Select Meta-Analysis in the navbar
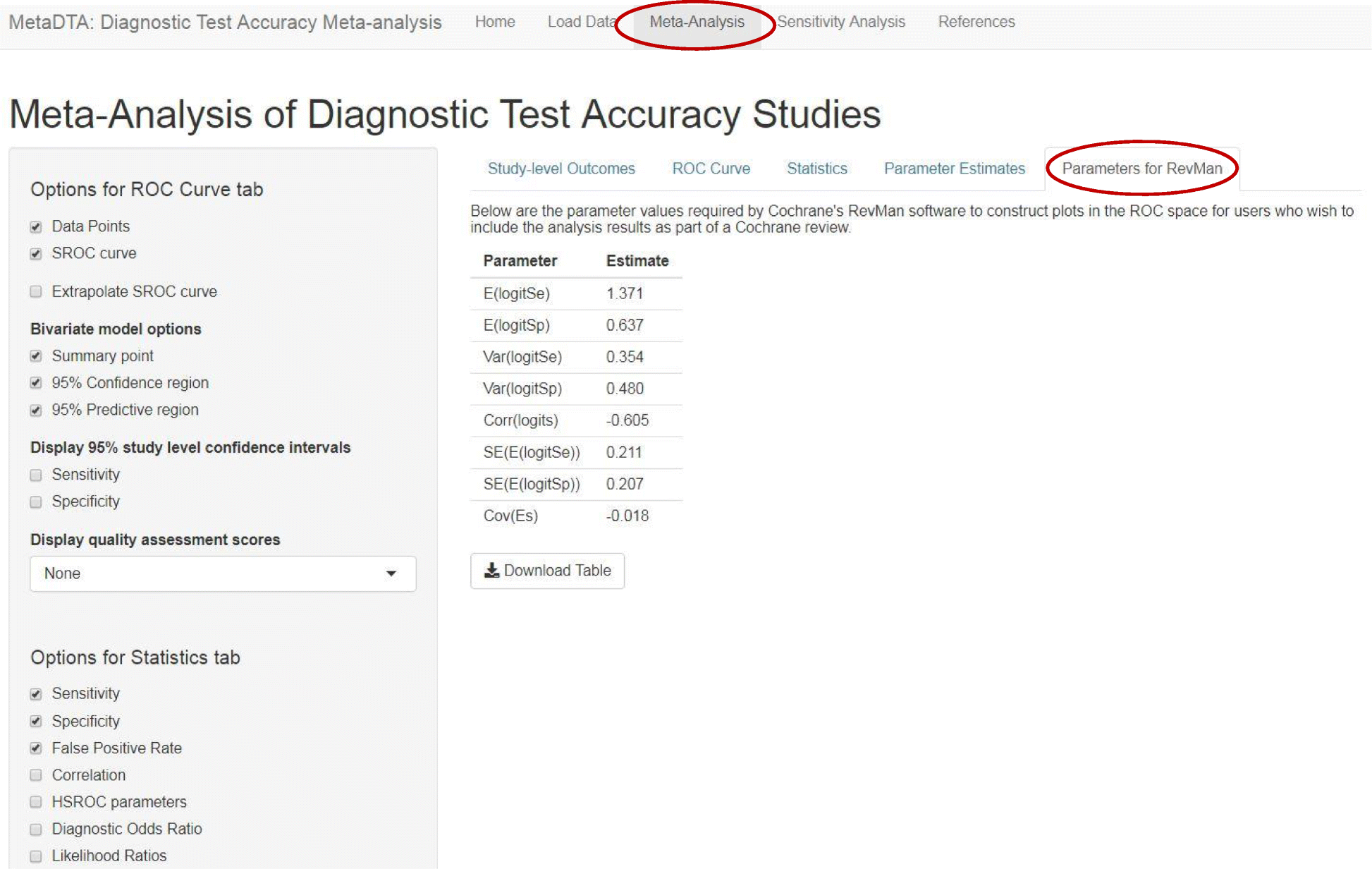The image size is (1372, 869). click(x=697, y=22)
